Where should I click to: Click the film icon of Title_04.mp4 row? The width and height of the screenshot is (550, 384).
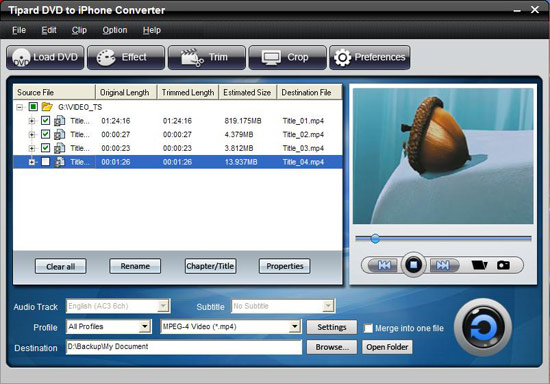pos(59,162)
